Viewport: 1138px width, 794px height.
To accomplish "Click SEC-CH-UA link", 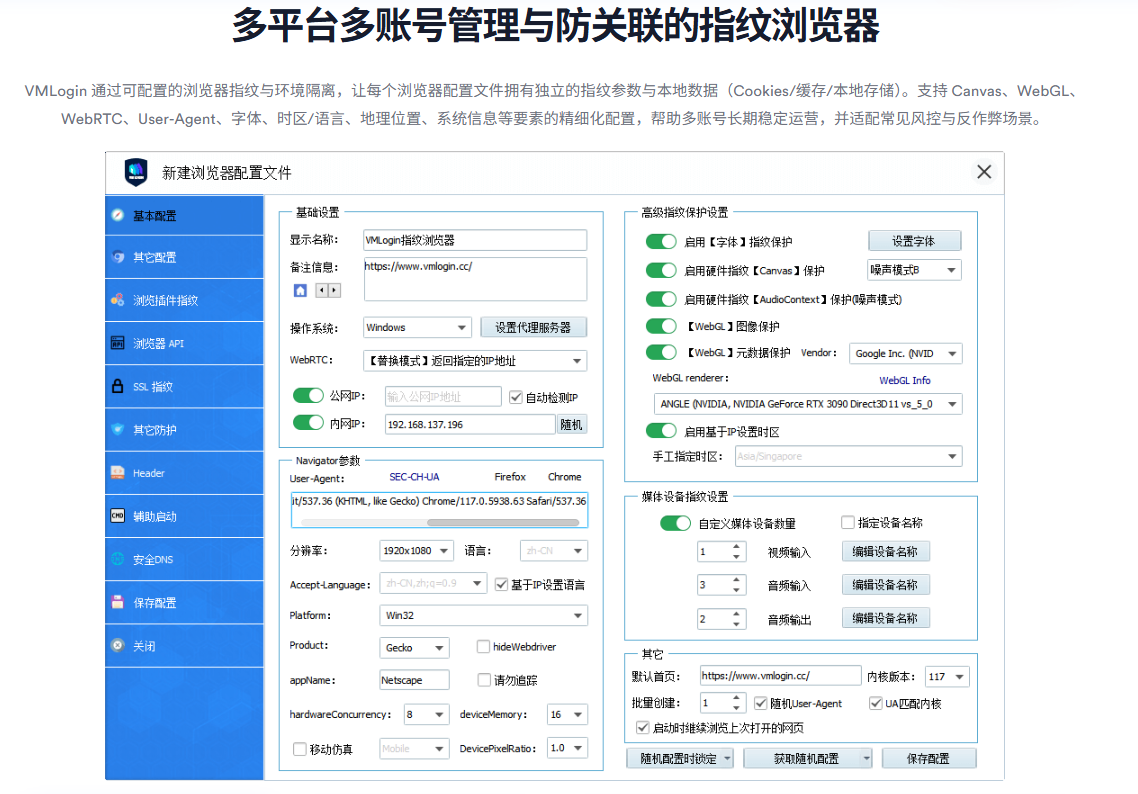I will point(414,477).
